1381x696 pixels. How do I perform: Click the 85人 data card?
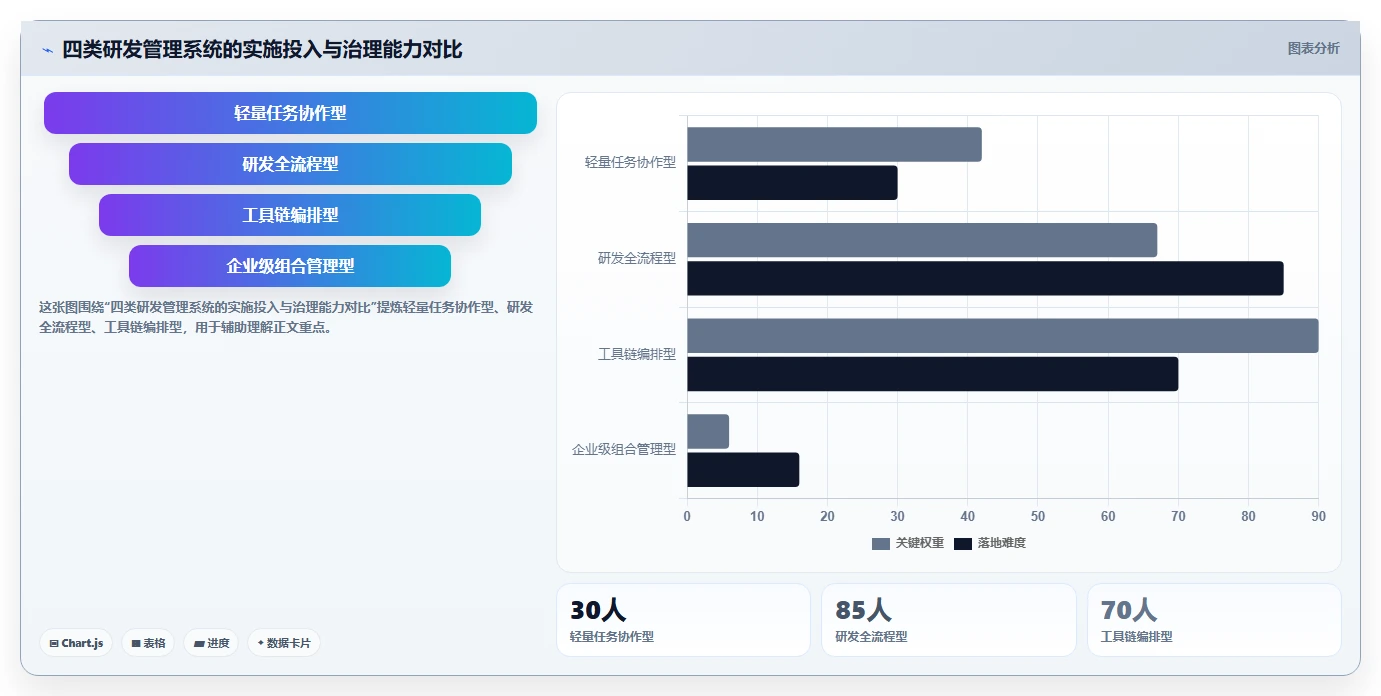[949, 620]
